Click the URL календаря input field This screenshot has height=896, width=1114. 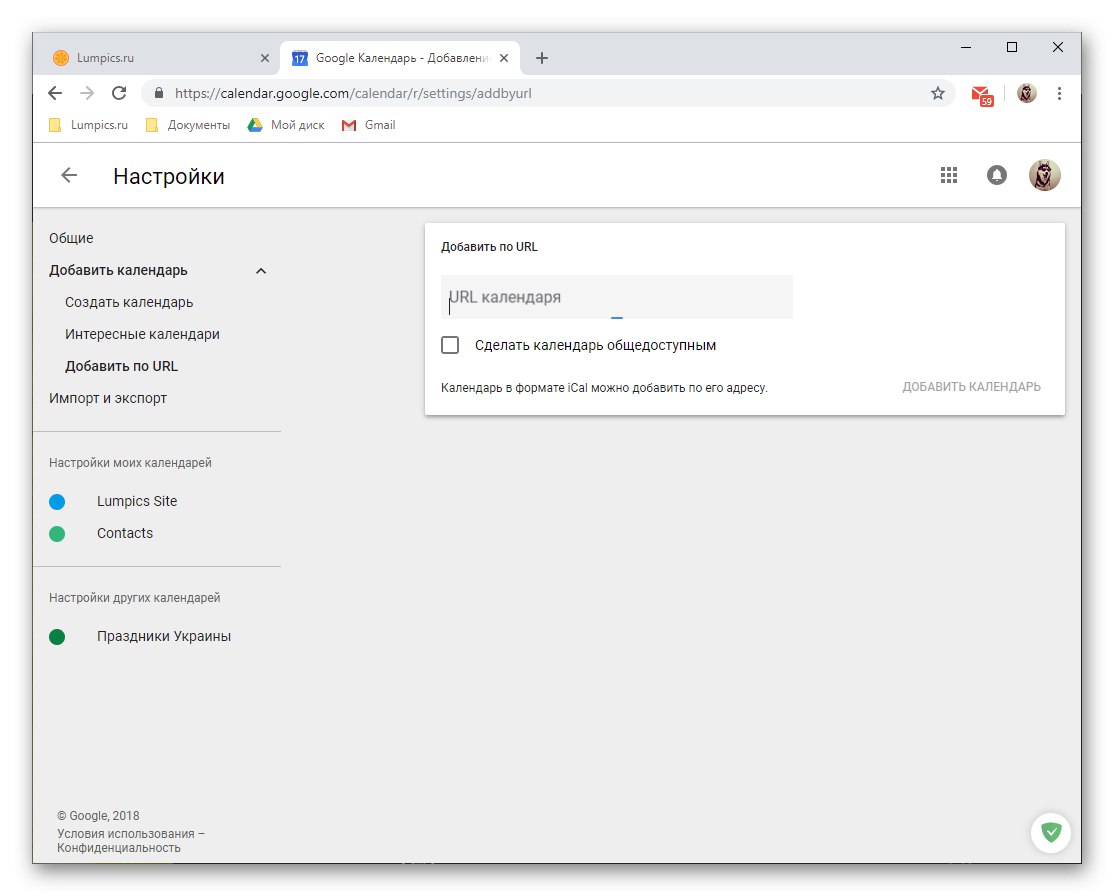tap(616, 296)
